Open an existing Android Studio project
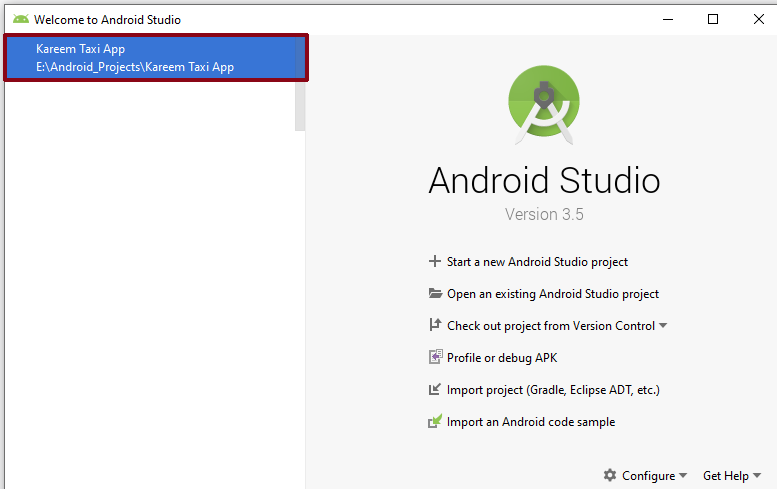777x489 pixels. coord(553,294)
